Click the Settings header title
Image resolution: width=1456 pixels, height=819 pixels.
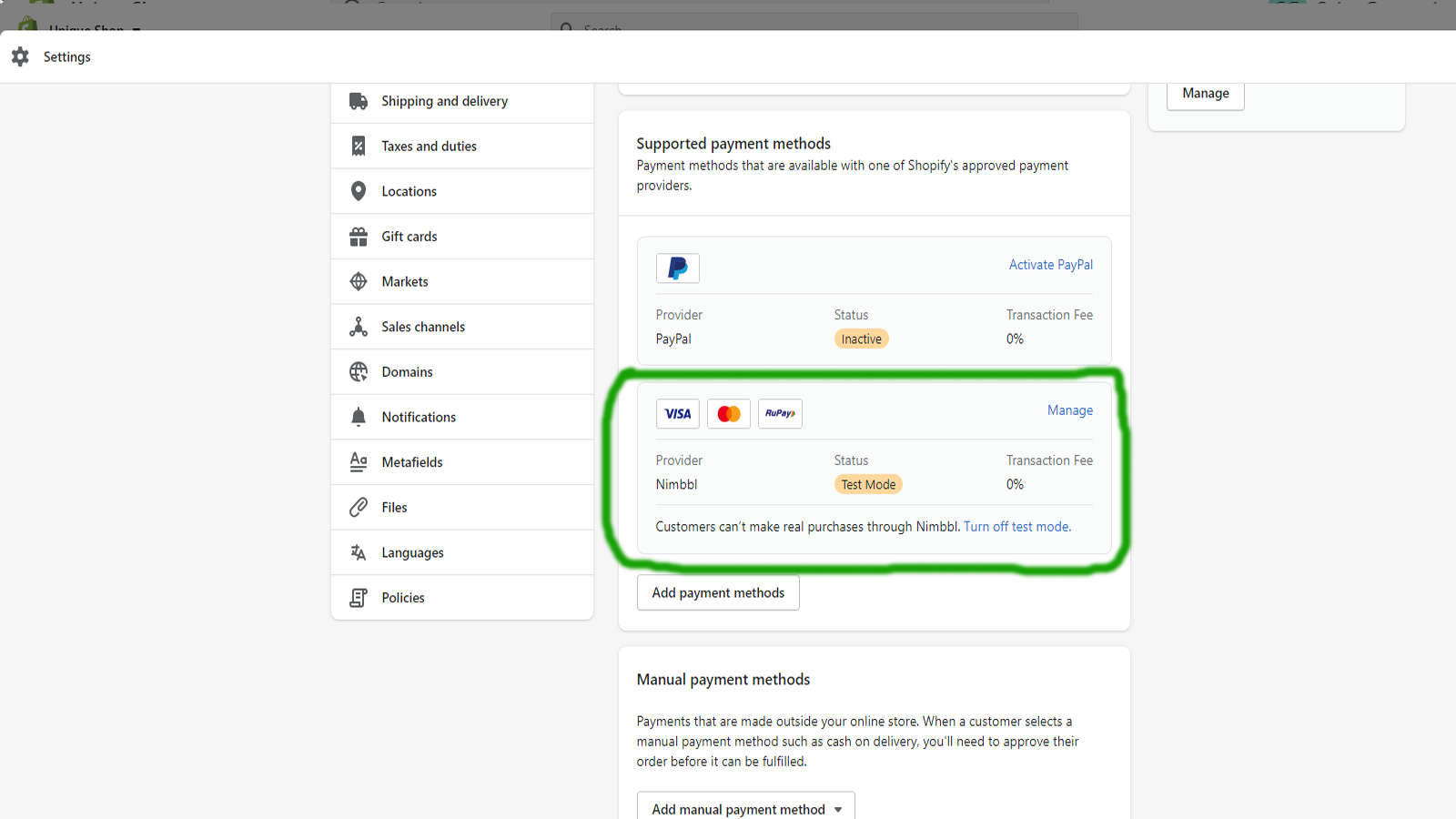[67, 56]
